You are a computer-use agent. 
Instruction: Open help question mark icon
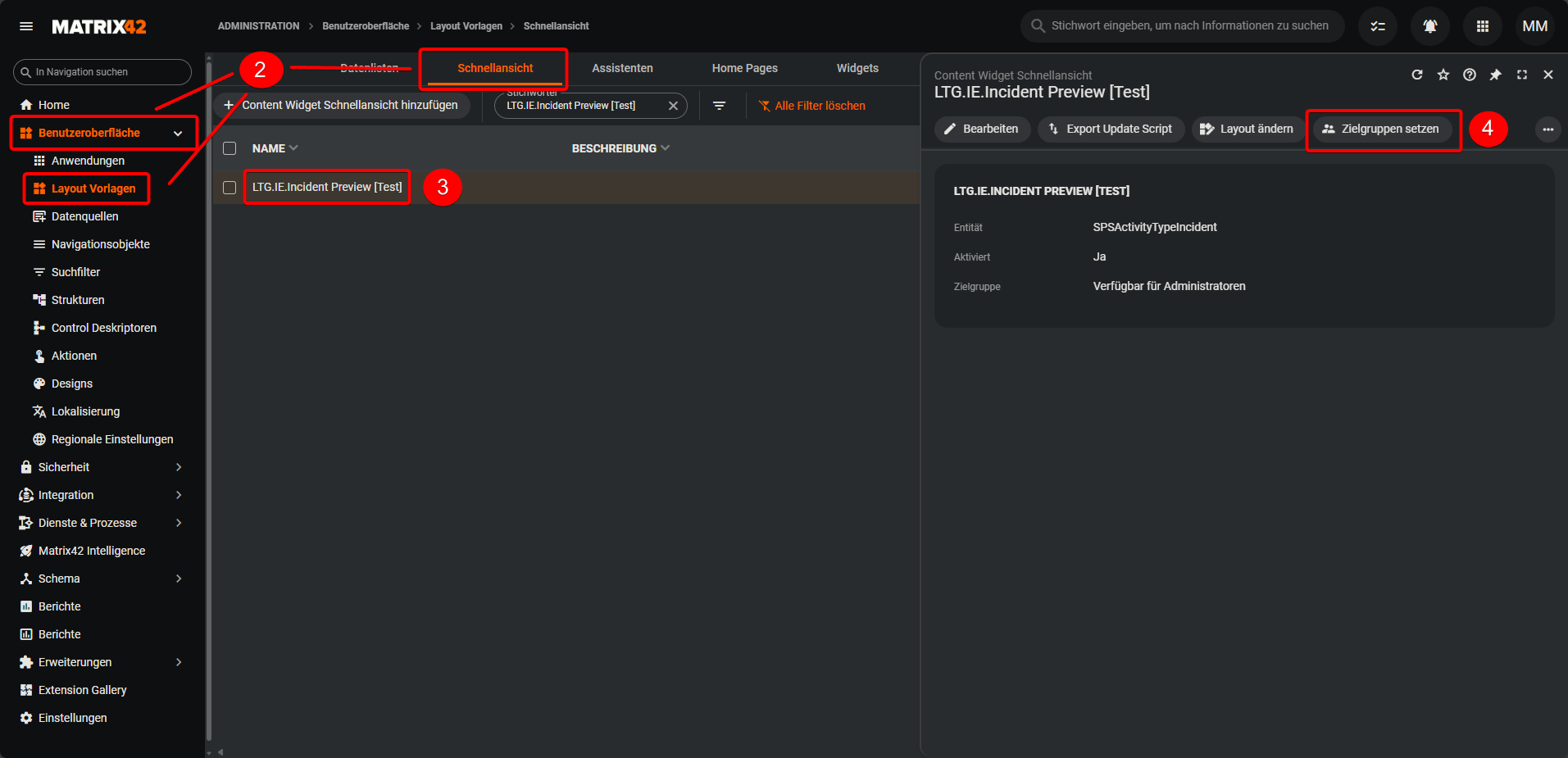[1469, 75]
